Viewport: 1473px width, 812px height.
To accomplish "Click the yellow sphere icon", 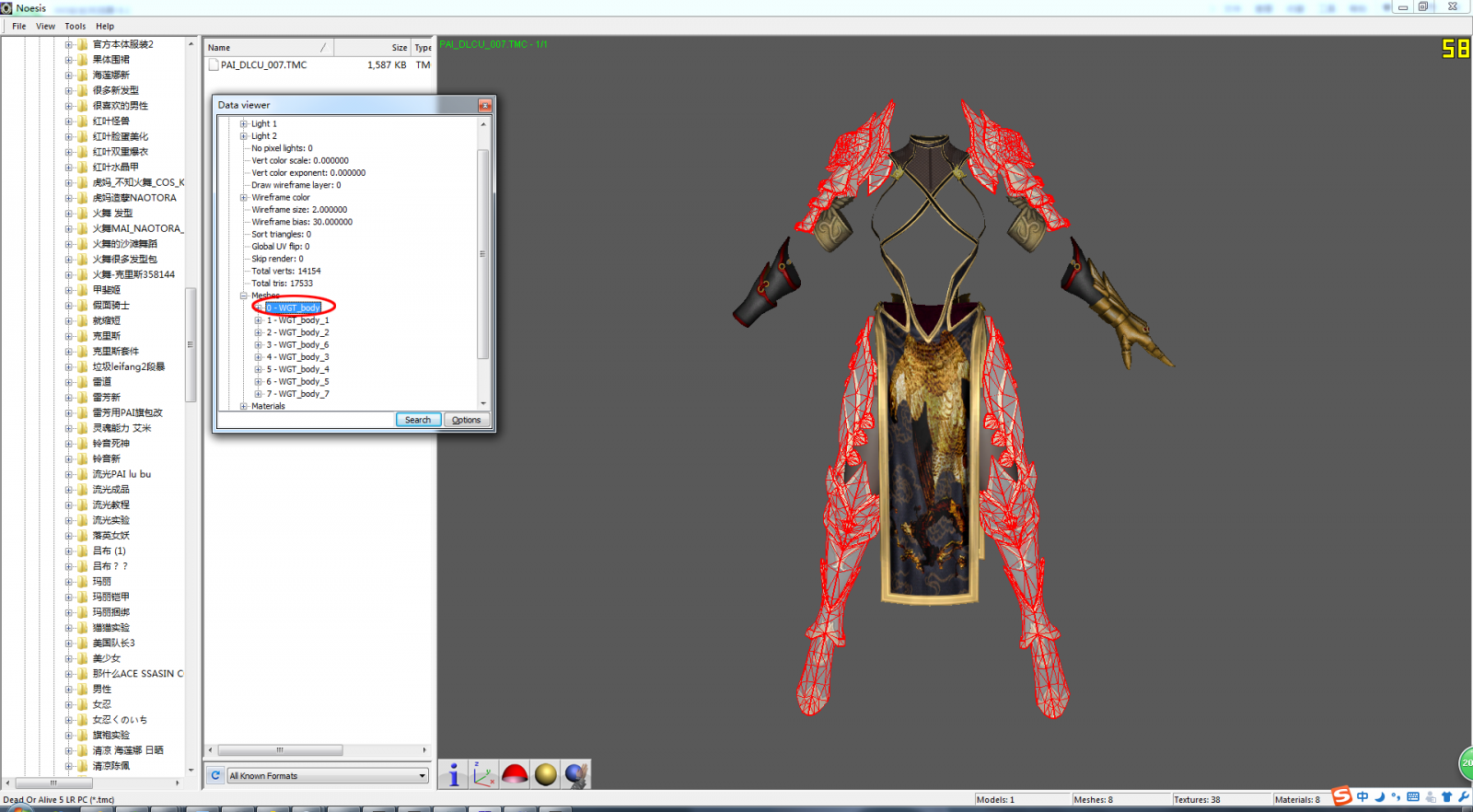I will 546,775.
